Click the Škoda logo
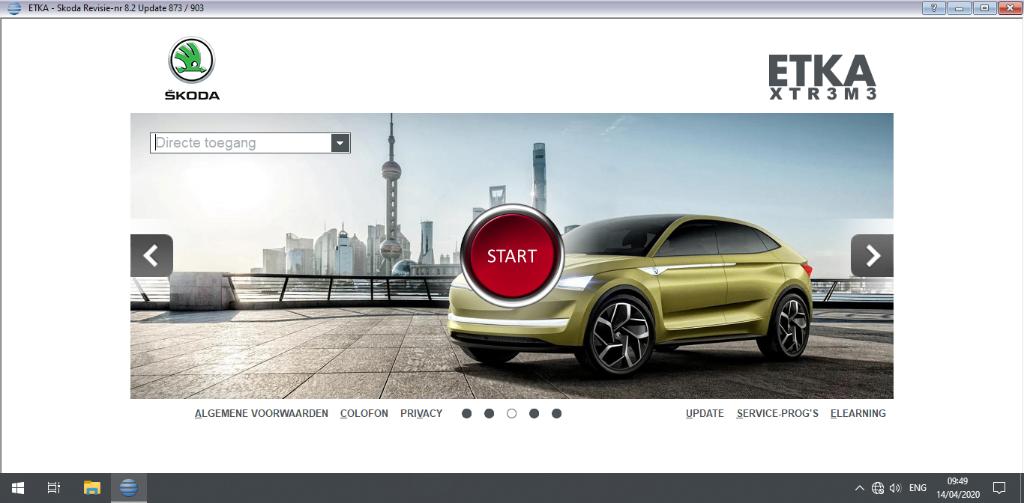This screenshot has height=503, width=1024. 191,68
